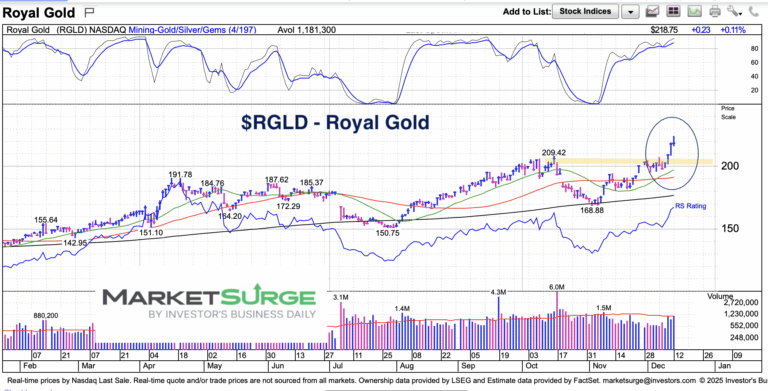The height and width of the screenshot is (391, 768).
Task: Click the Royal Gold title heading
Action: pos(39,12)
